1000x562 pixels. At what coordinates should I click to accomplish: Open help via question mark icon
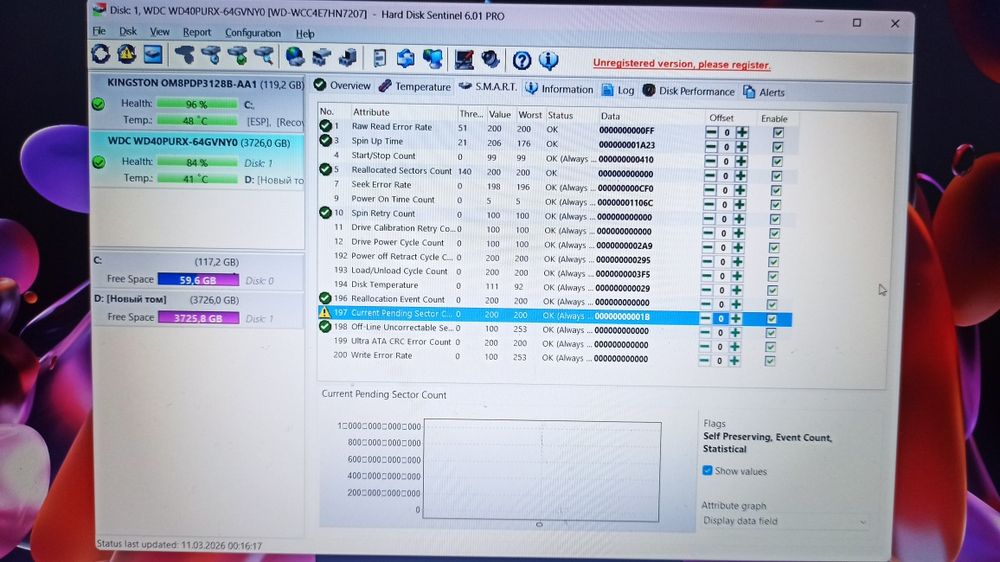pyautogui.click(x=522, y=61)
